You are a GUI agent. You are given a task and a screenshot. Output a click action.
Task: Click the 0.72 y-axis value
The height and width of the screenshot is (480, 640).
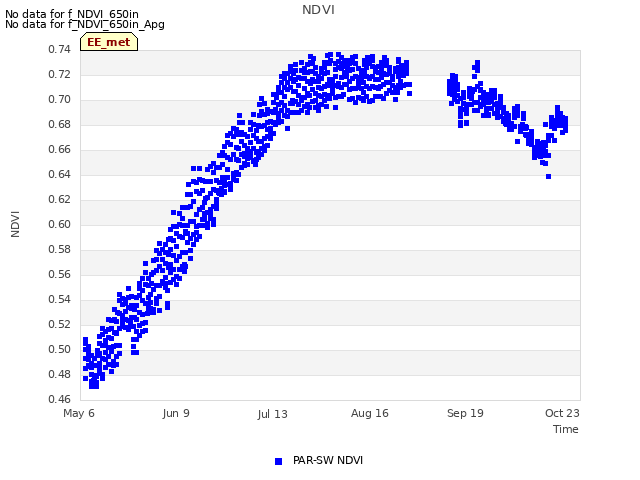tap(60, 74)
